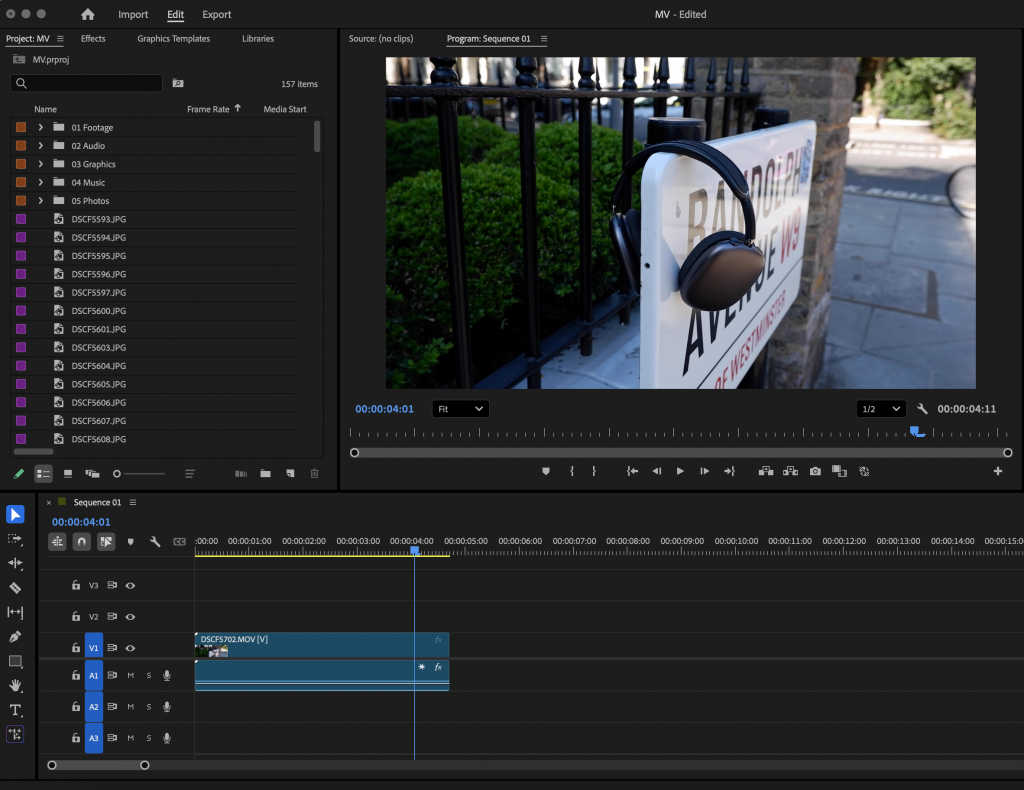Click the New Bin folder icon
The image size is (1024, 790).
click(x=266, y=473)
